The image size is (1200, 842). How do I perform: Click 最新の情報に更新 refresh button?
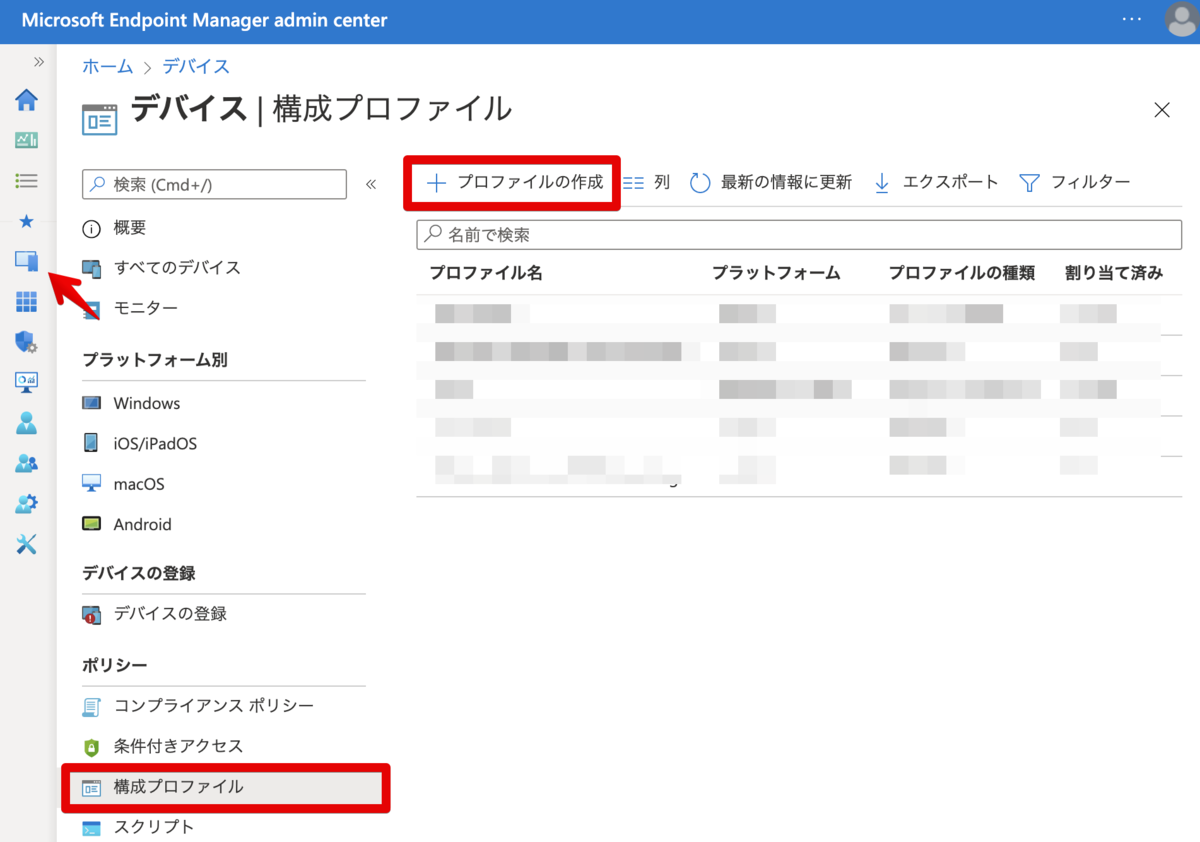point(771,182)
